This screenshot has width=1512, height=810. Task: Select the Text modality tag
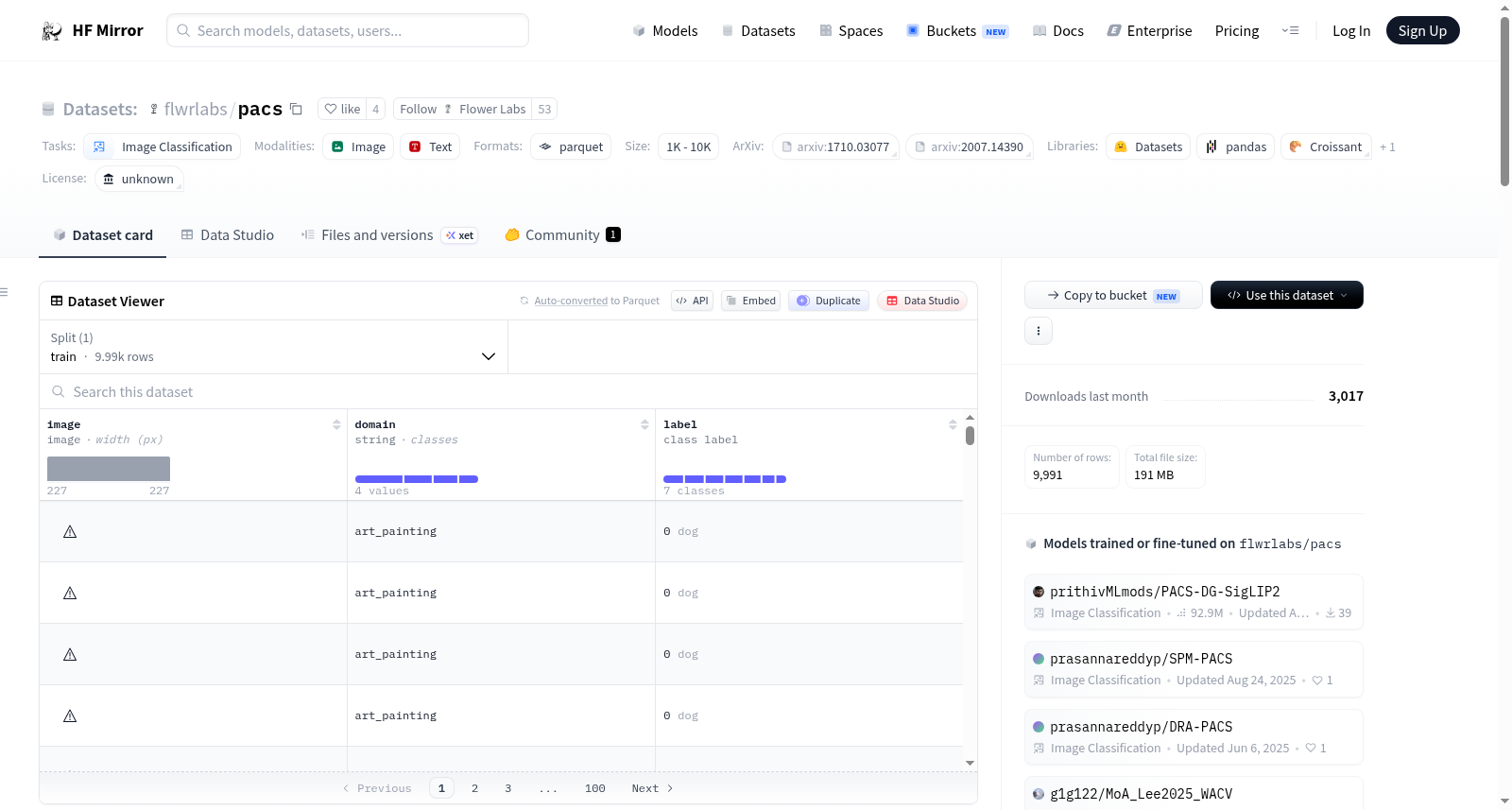coord(430,146)
